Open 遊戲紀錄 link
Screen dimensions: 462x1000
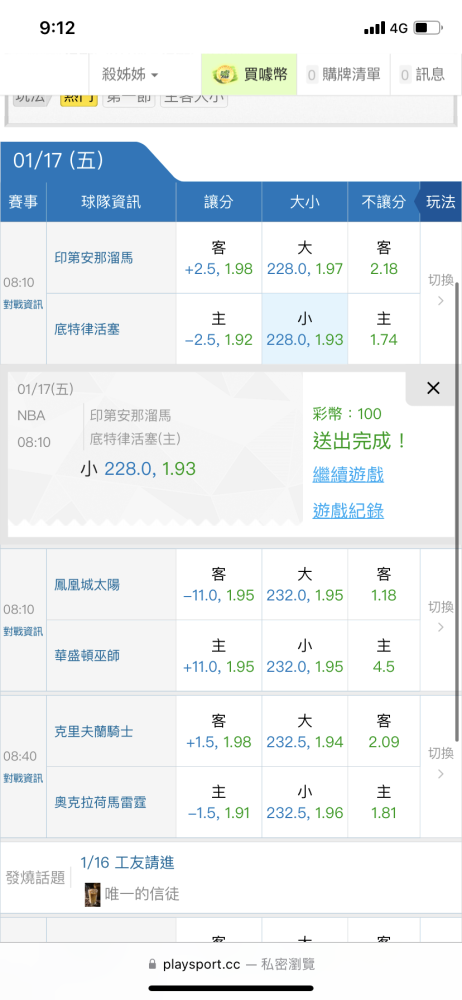click(x=348, y=511)
